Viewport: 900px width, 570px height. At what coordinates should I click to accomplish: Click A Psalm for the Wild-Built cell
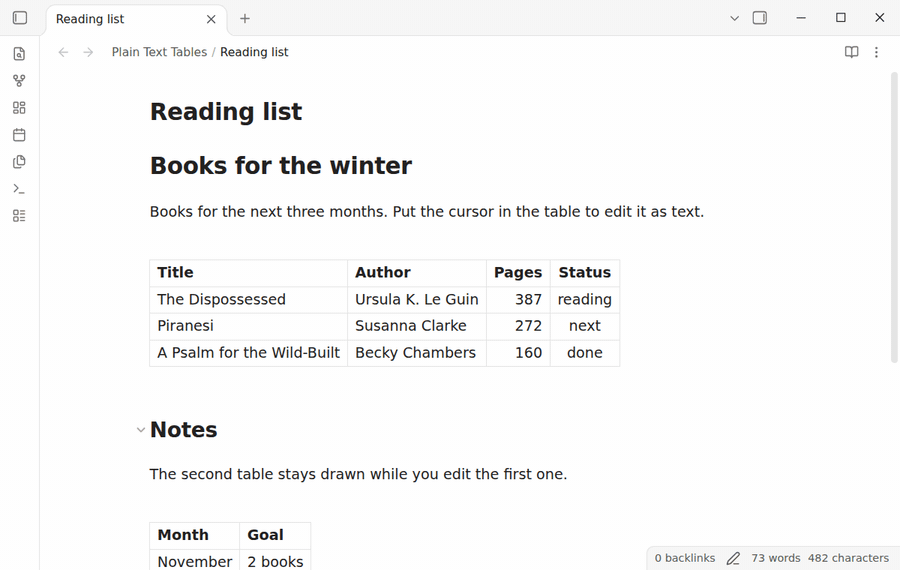coord(249,353)
